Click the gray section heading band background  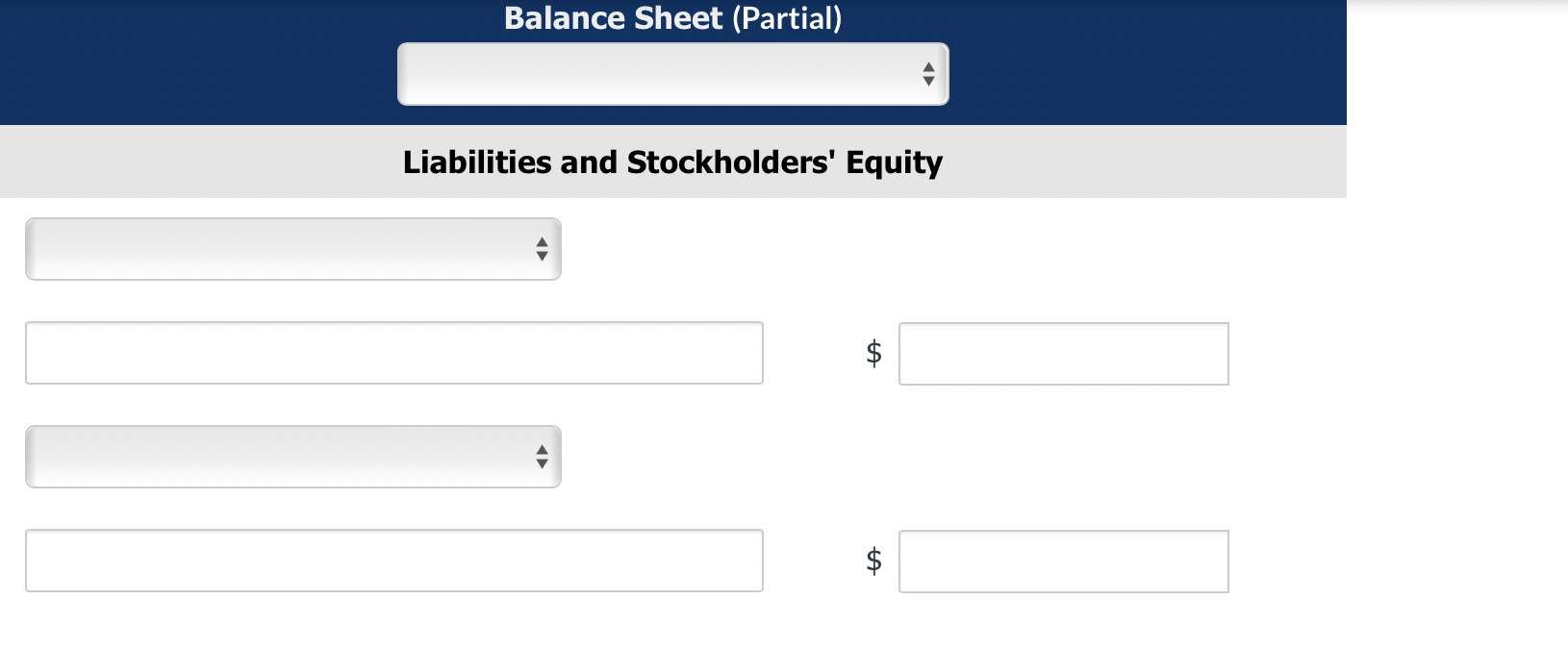(x=192, y=162)
